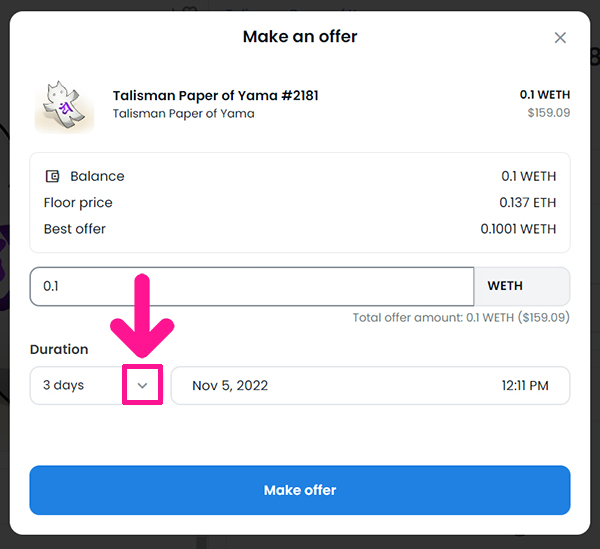Click the 0.1 WETH item price
The image size is (600, 549).
tap(545, 94)
